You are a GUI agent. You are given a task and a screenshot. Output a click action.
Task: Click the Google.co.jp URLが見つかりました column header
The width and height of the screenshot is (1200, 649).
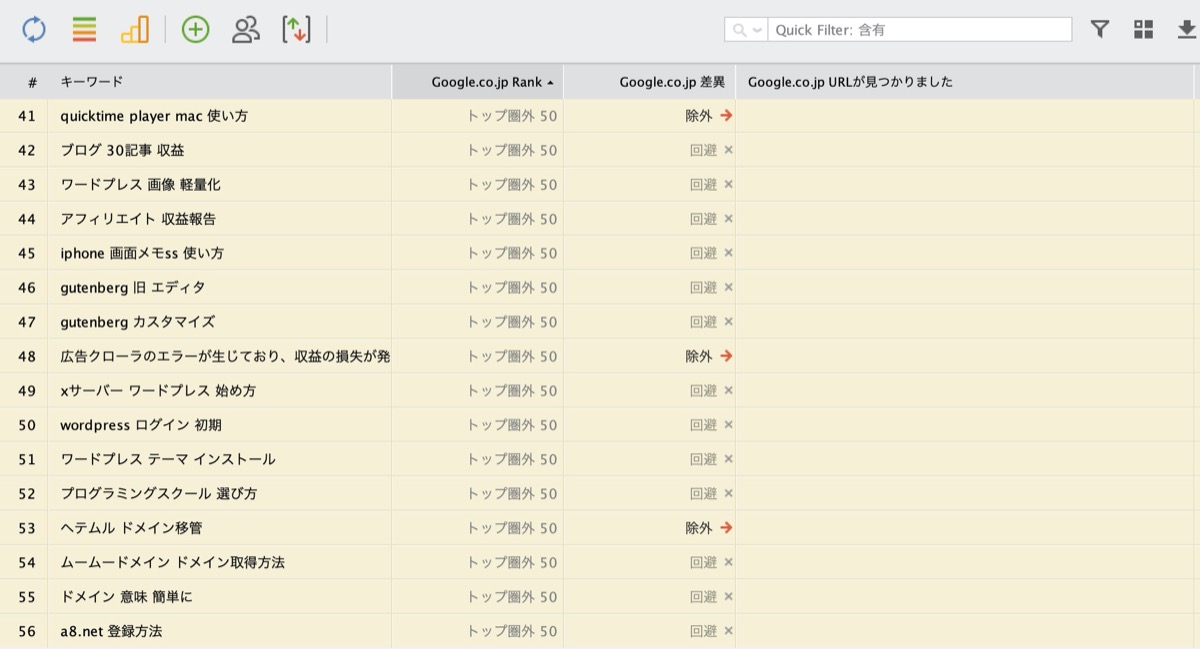[x=965, y=82]
